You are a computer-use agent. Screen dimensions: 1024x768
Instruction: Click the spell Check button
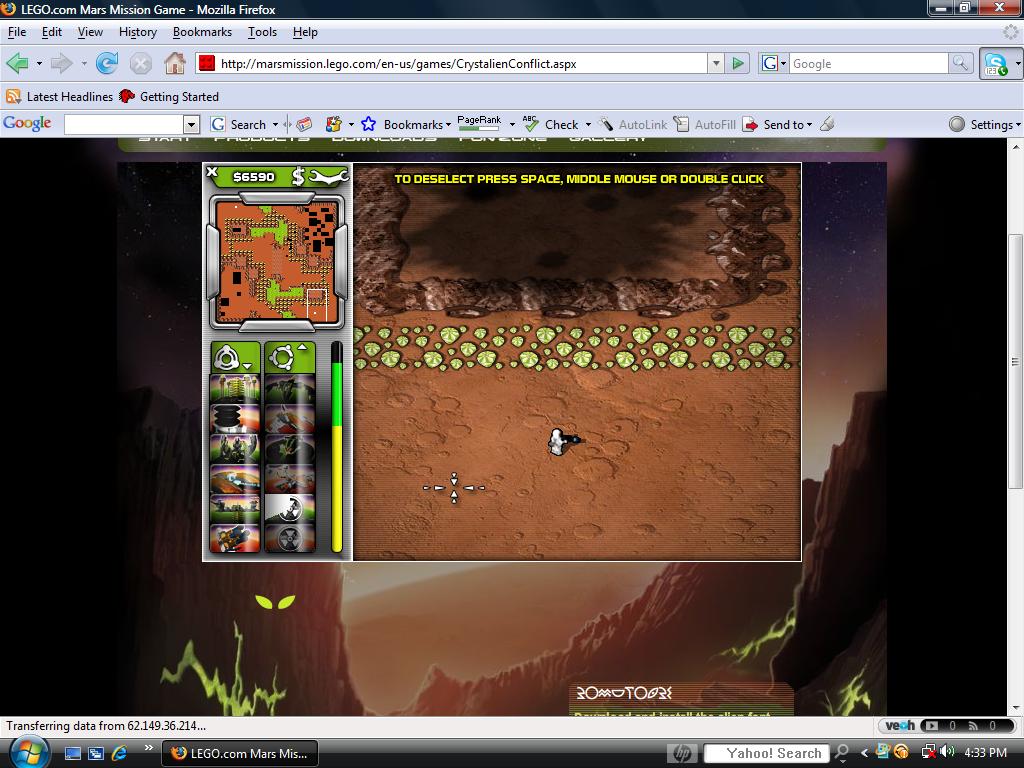tap(551, 124)
